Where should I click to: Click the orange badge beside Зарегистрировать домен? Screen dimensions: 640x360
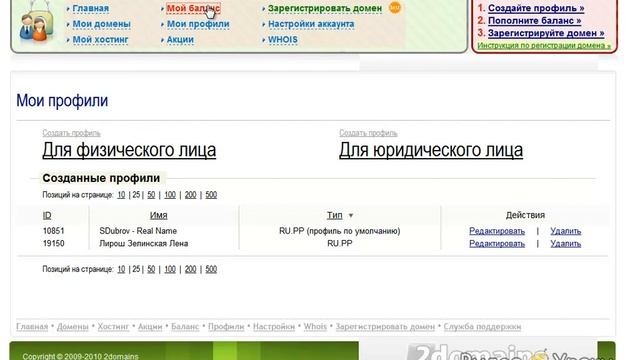click(x=395, y=7)
